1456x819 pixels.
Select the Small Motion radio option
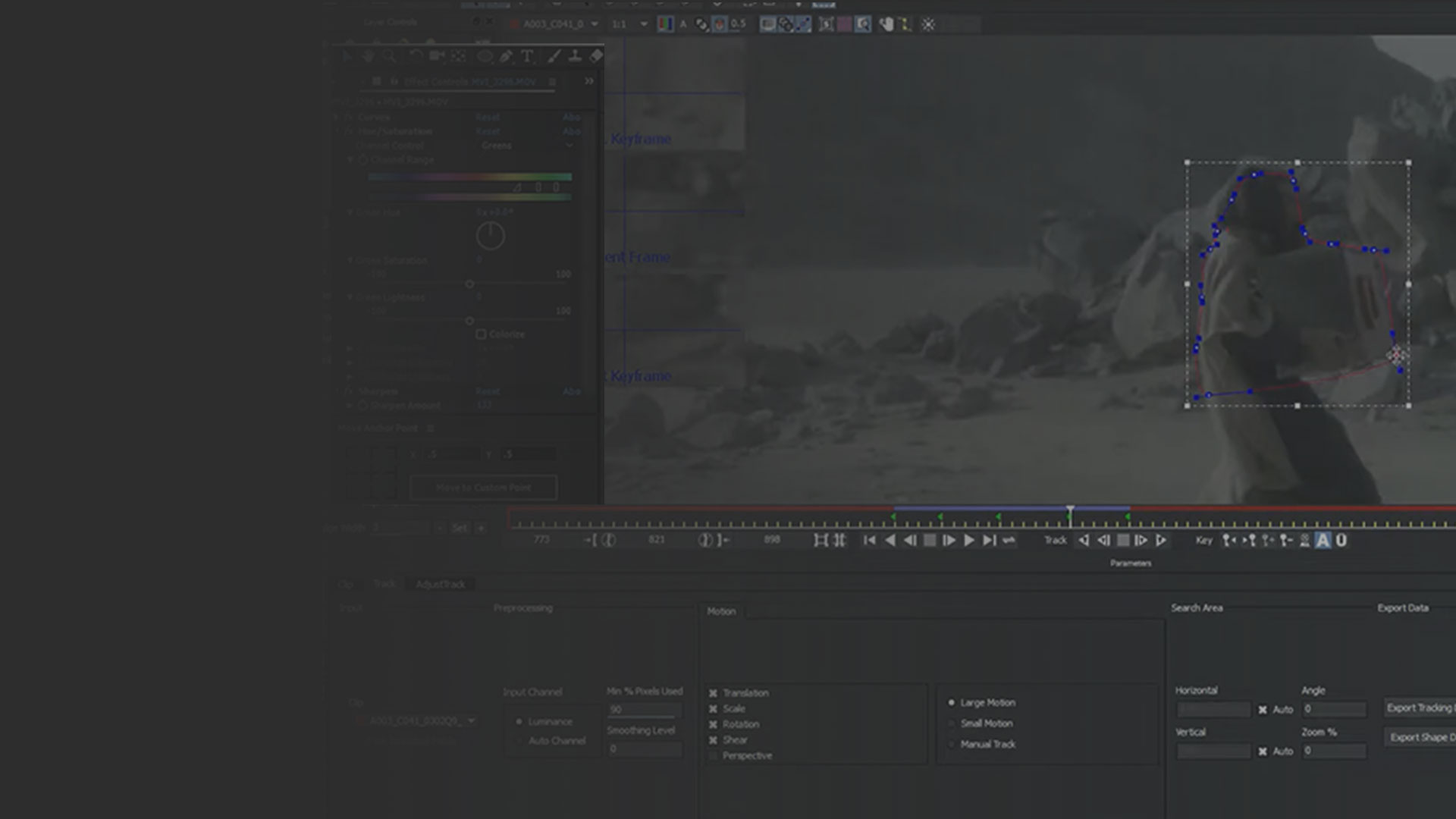pos(952,723)
